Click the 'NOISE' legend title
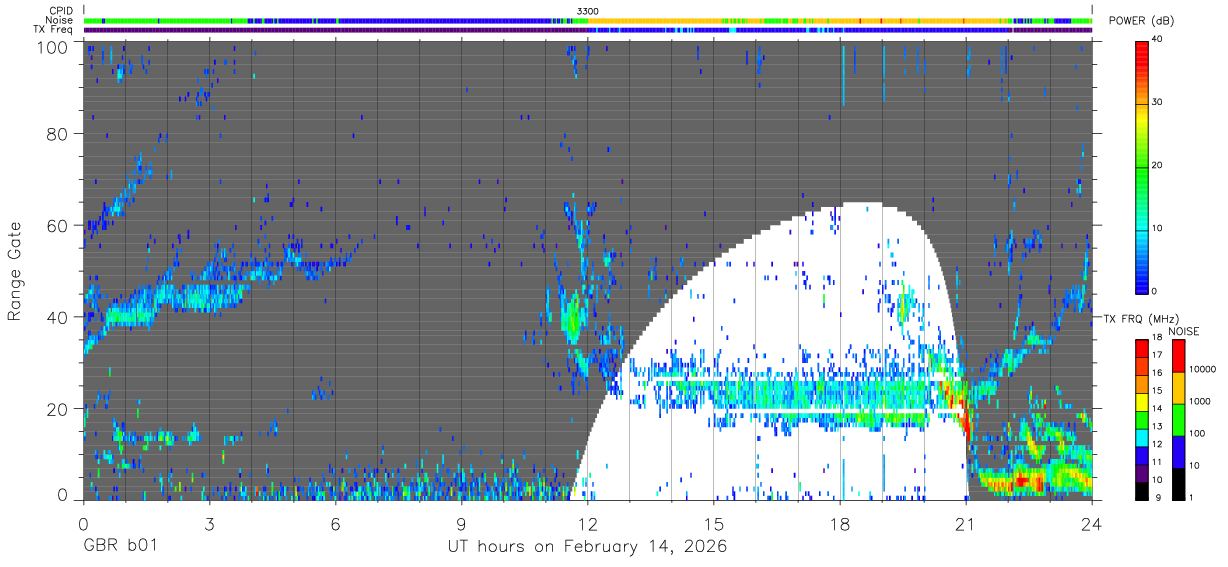The image size is (1228, 567). coord(1184,331)
